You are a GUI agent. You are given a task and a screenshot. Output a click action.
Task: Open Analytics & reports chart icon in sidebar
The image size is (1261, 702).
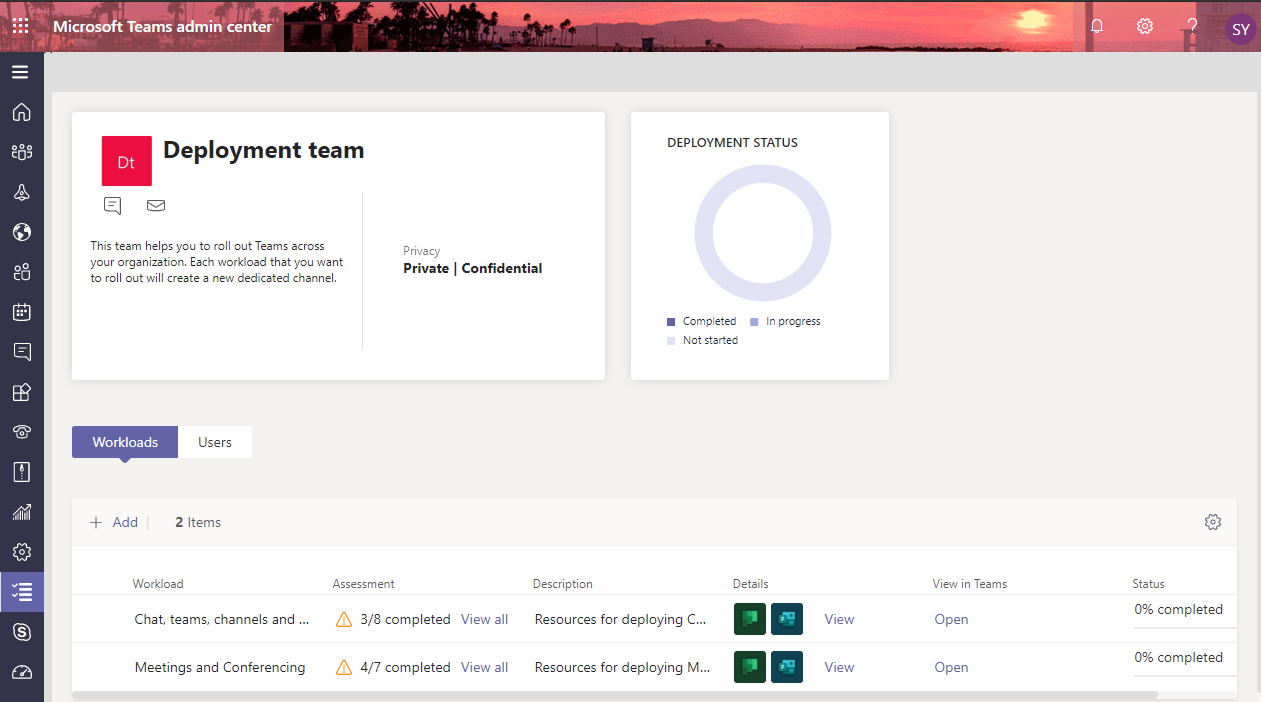pos(21,512)
